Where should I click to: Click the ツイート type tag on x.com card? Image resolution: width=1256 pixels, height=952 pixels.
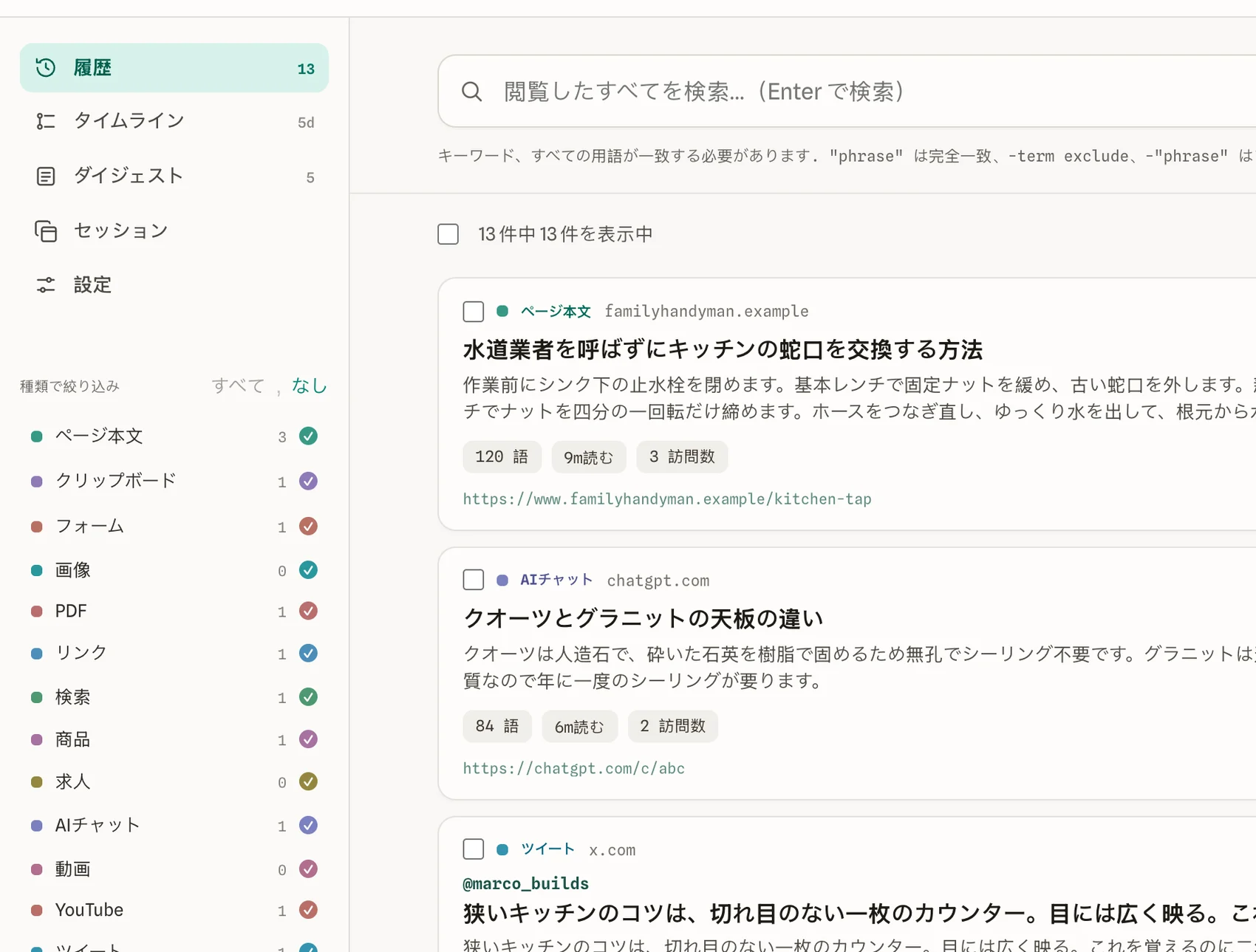pyautogui.click(x=547, y=849)
